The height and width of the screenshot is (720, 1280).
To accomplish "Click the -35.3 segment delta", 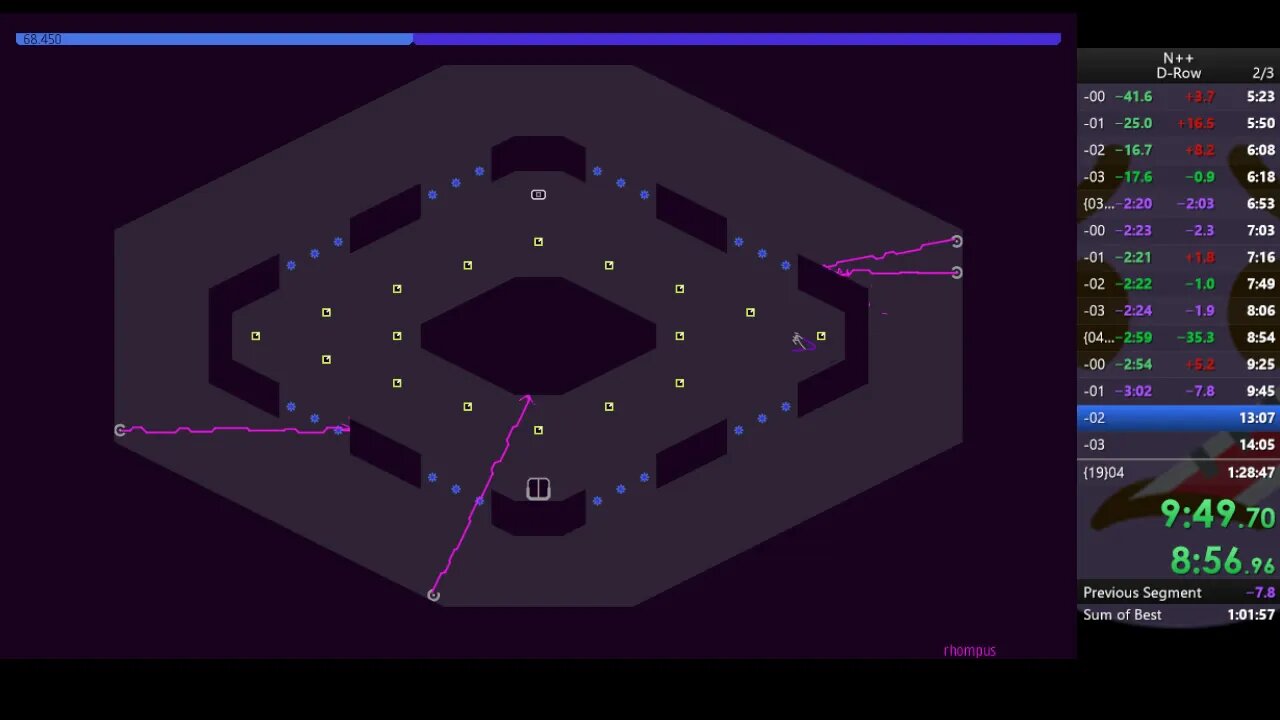I will (1195, 338).
